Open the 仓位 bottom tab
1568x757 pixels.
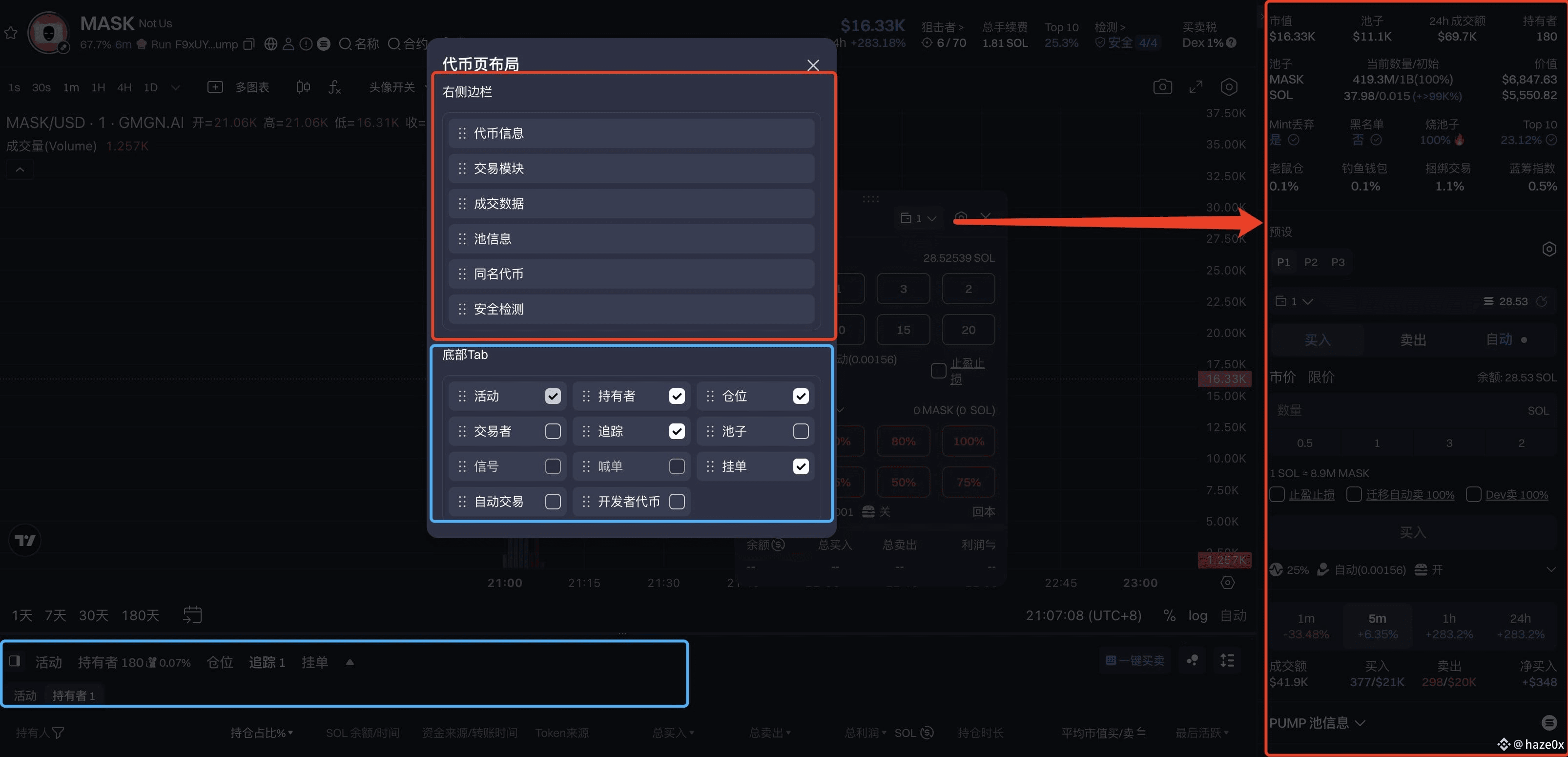point(220,662)
